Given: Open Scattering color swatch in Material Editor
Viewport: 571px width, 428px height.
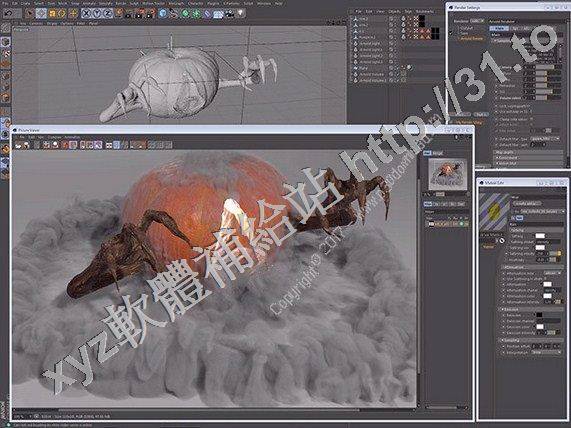Looking at the screenshot, I should [540, 236].
